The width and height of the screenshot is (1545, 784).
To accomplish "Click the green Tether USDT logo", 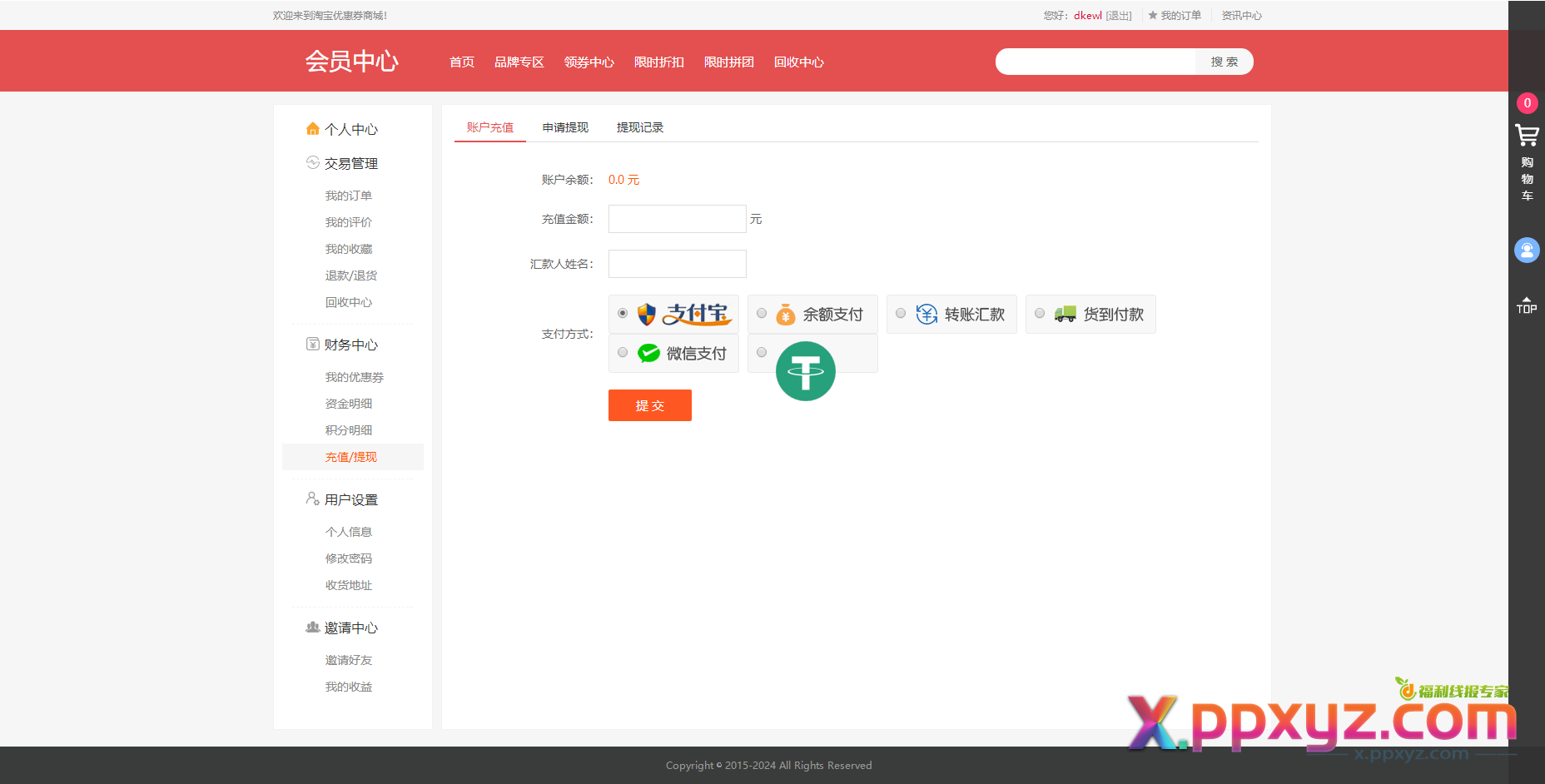I will (x=806, y=371).
